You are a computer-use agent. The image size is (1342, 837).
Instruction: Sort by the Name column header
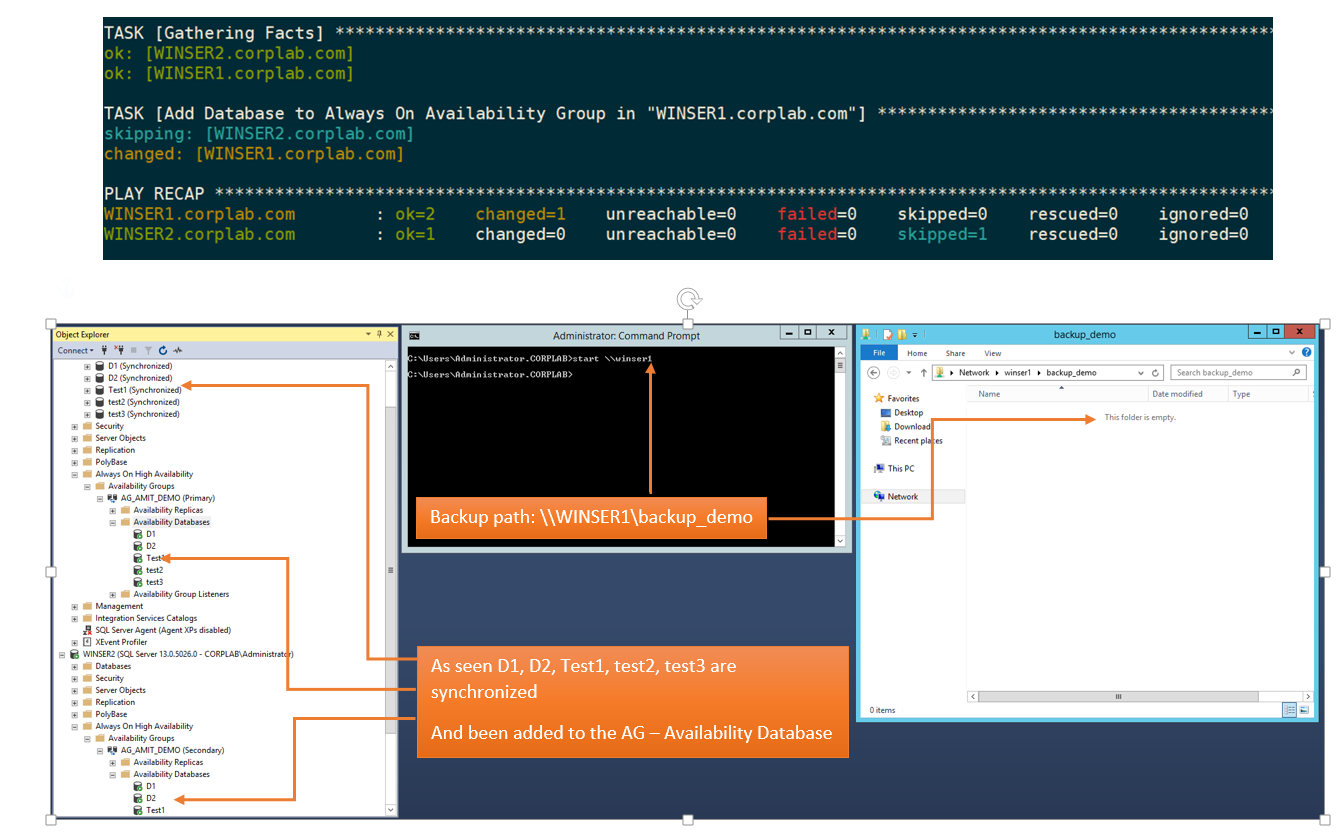[x=1060, y=394]
